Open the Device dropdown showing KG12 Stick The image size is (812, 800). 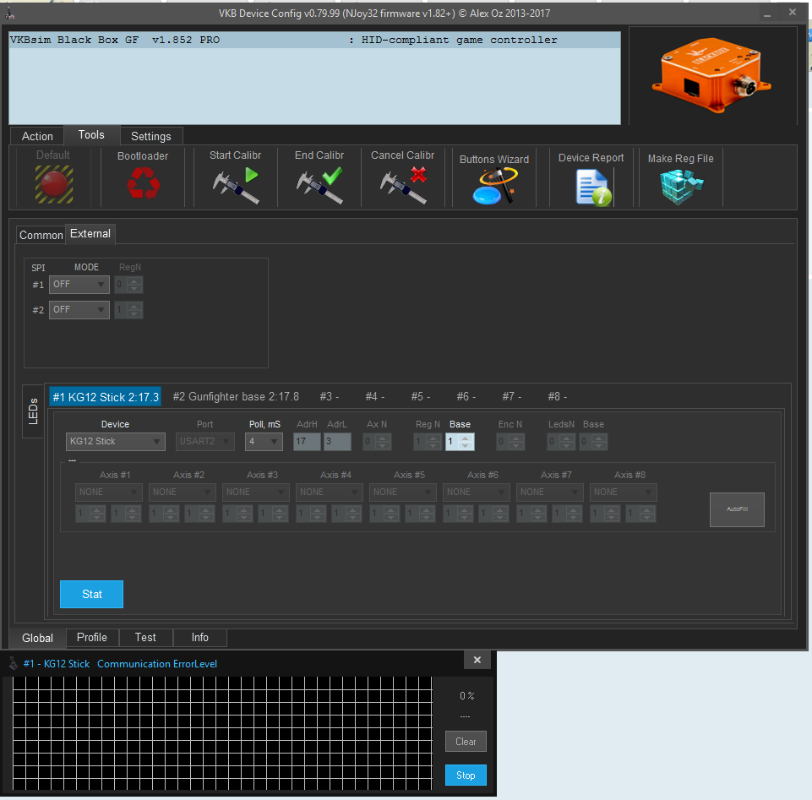click(115, 441)
